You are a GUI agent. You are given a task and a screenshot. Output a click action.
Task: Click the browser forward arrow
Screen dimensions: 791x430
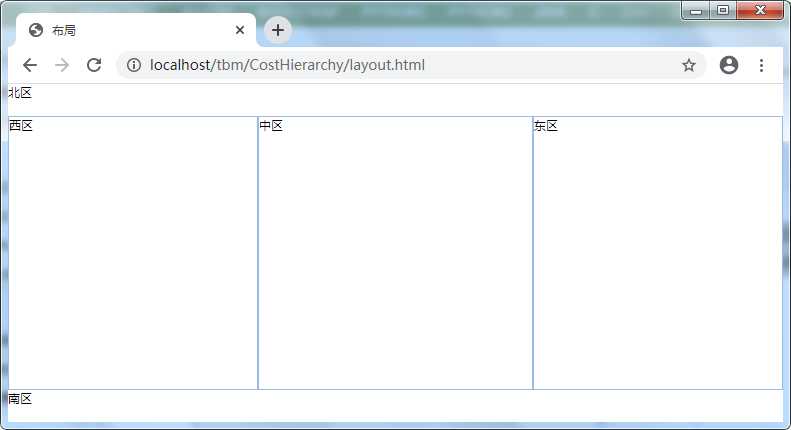pos(62,65)
